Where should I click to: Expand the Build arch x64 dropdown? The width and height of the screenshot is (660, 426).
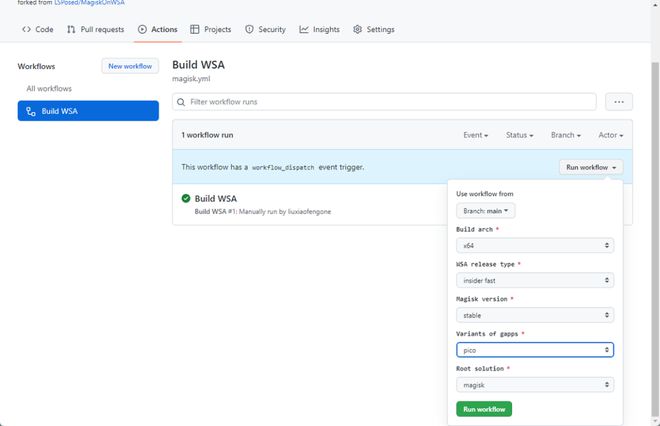tap(534, 245)
